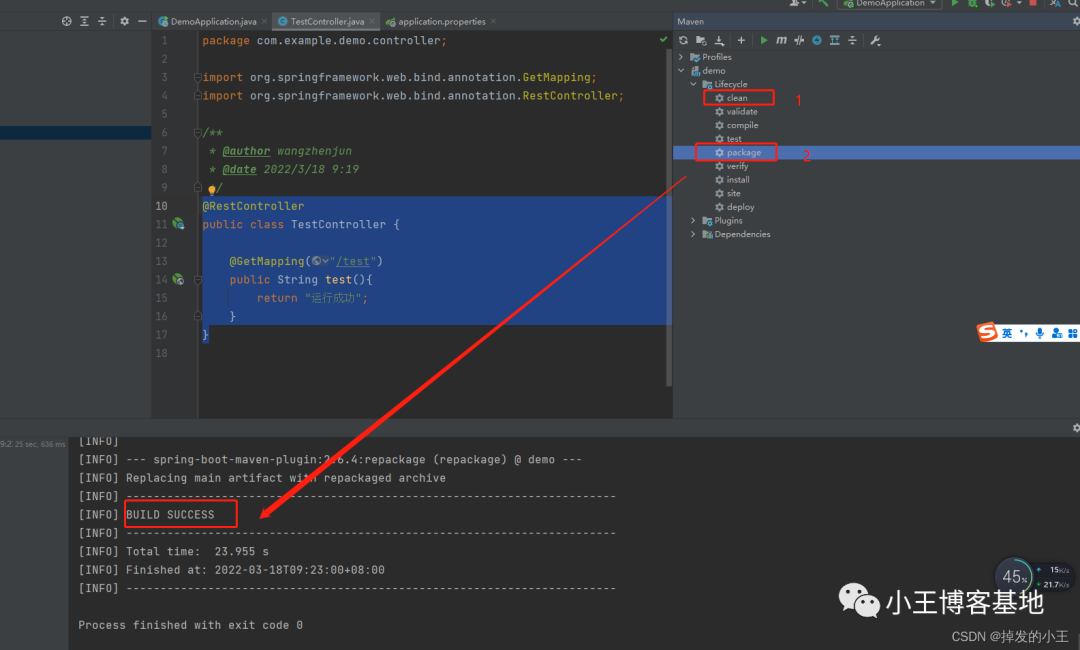Viewport: 1080px width, 650px height.
Task: Toggle Sogou English/Chinese mode button
Action: pos(1007,333)
